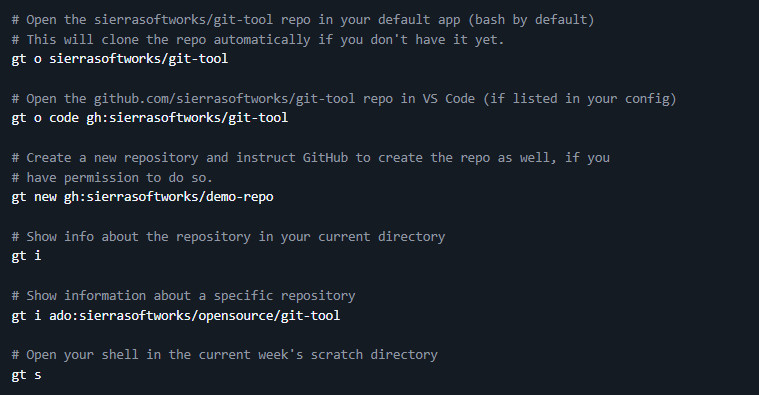This screenshot has width=759, height=395.
Task: Click the text '(if listed in your config)'
Action: (x=579, y=99)
